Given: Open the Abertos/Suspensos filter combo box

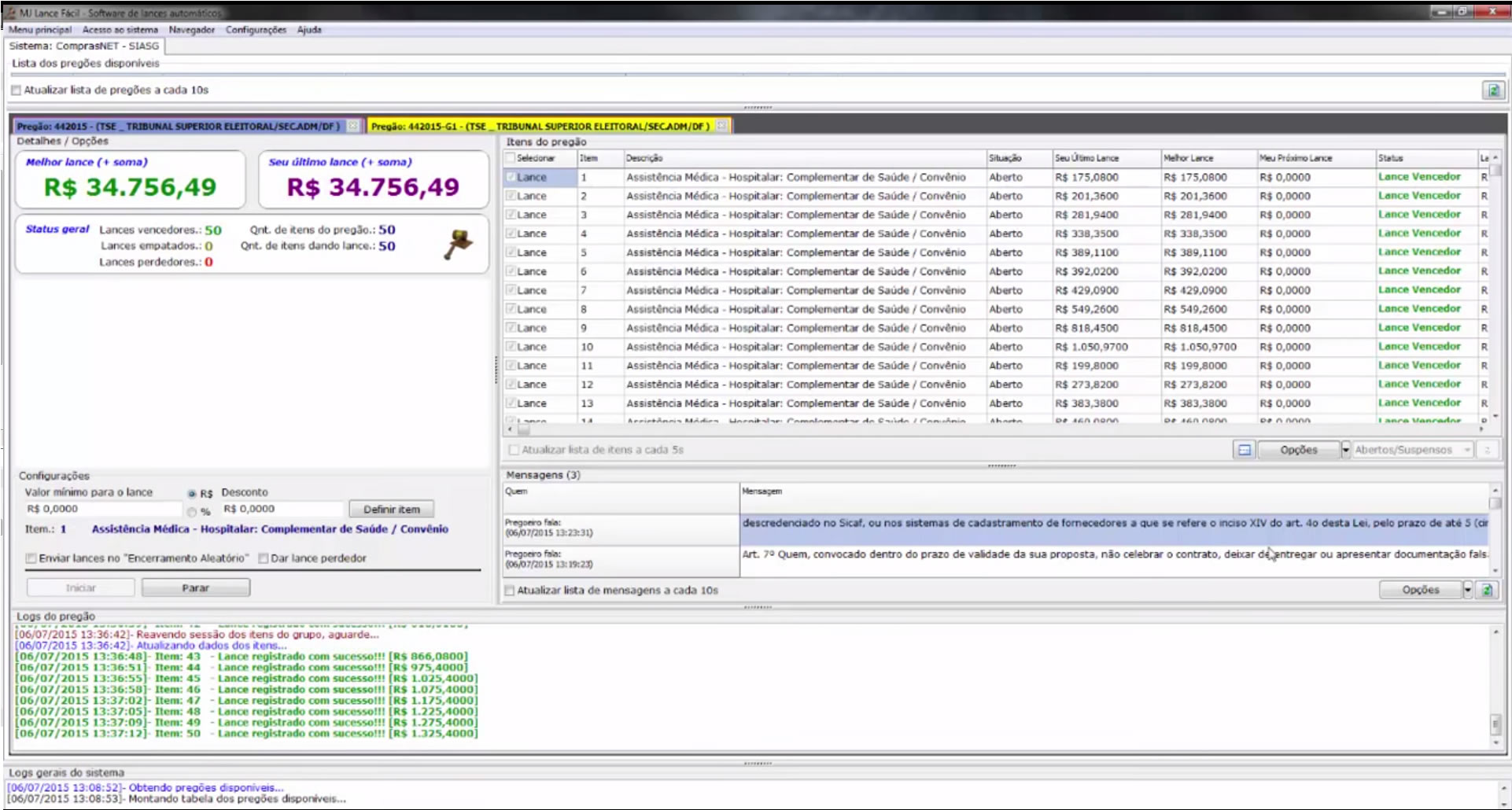Looking at the screenshot, I should 1411,450.
